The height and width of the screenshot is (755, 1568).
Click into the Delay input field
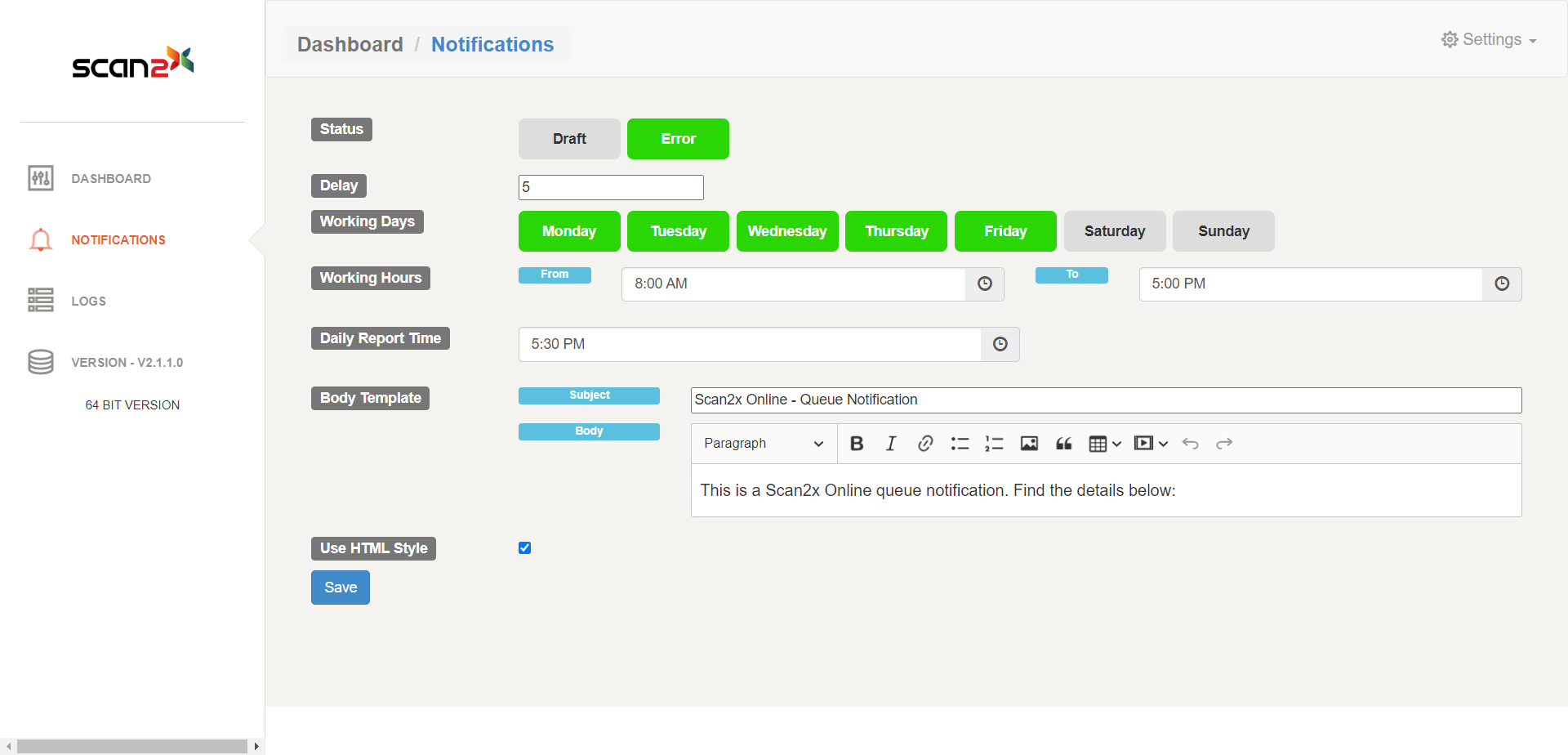click(611, 187)
